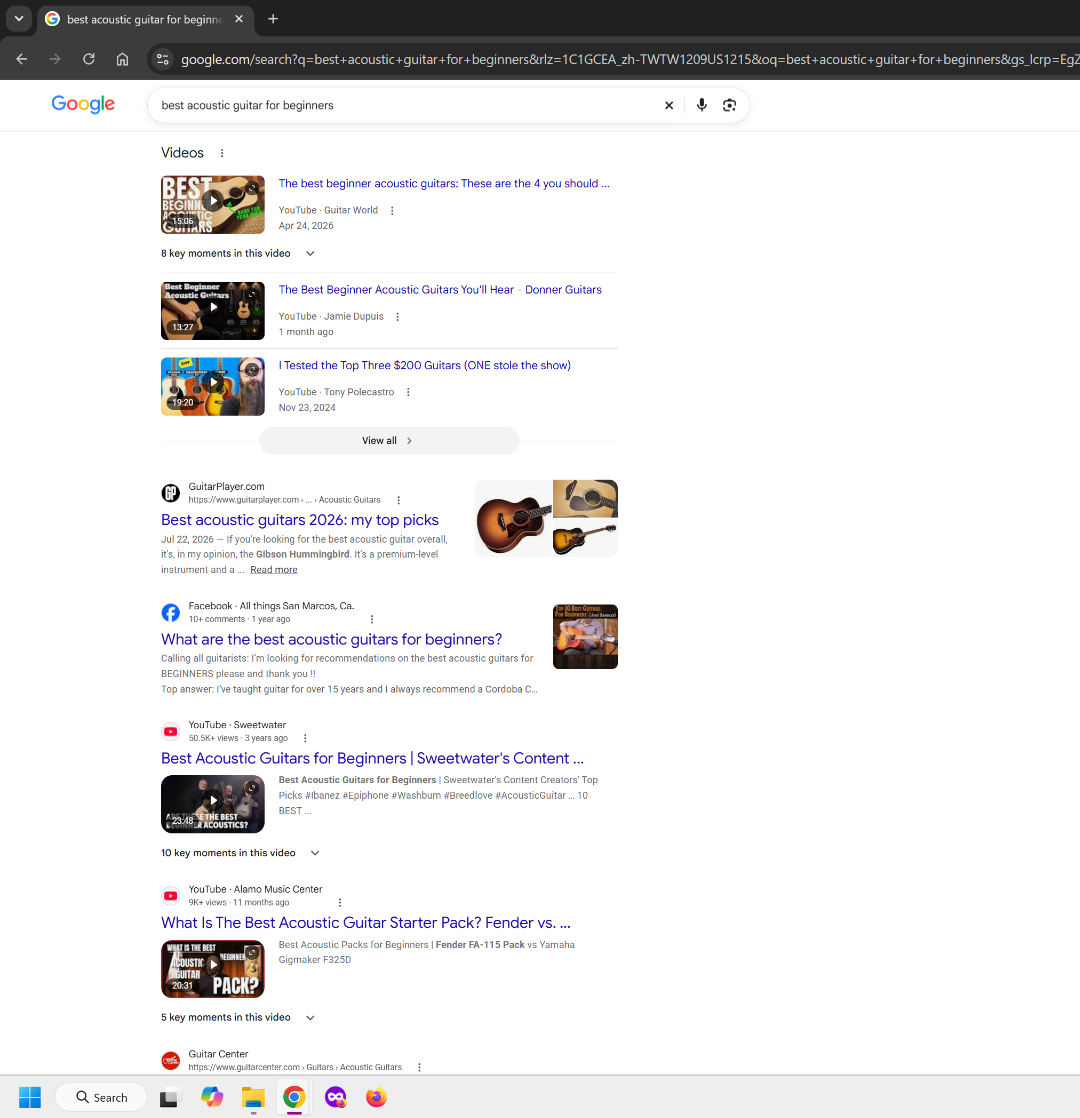
Task: Play the 19:20 Tony Polecastro video thumbnail
Action: 212,386
